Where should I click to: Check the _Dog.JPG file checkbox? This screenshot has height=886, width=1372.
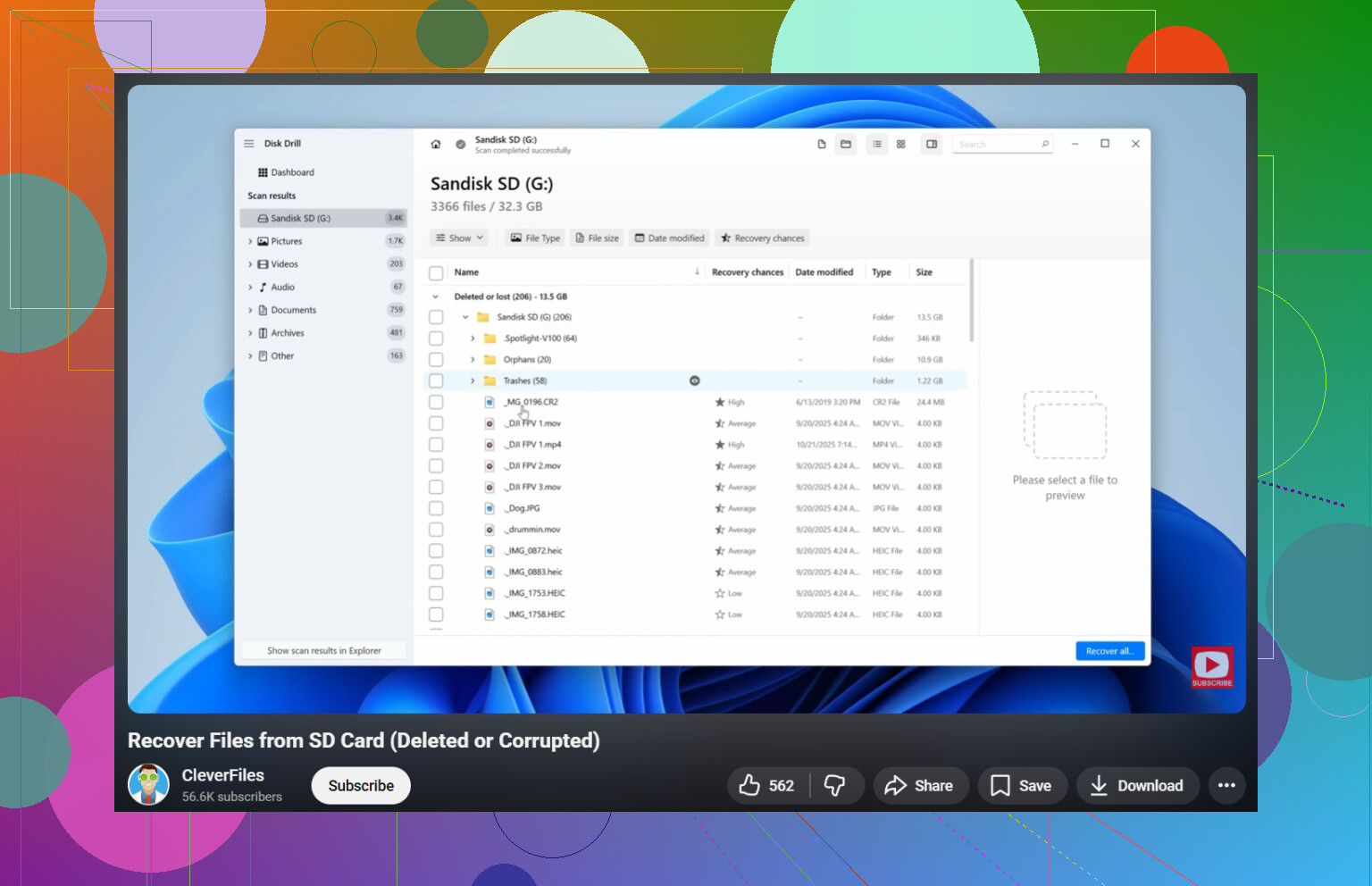pos(436,508)
